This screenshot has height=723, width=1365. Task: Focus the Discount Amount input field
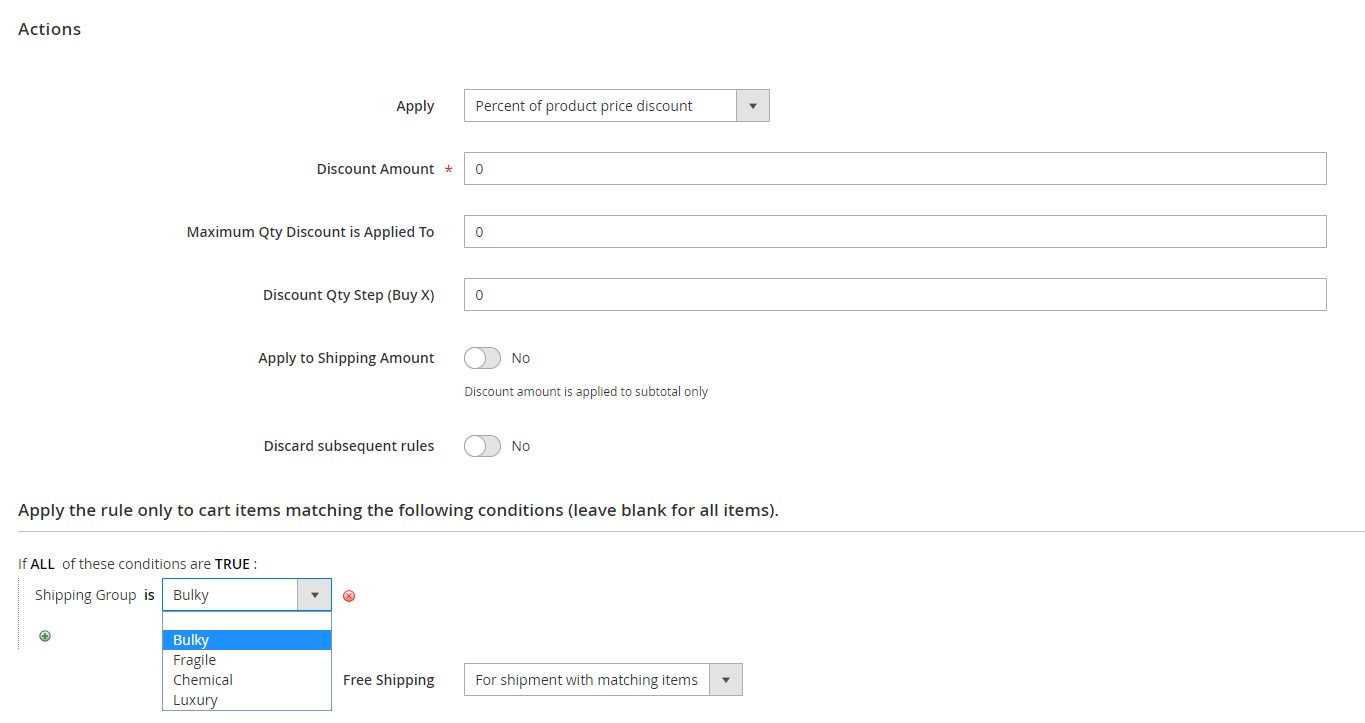pos(894,169)
